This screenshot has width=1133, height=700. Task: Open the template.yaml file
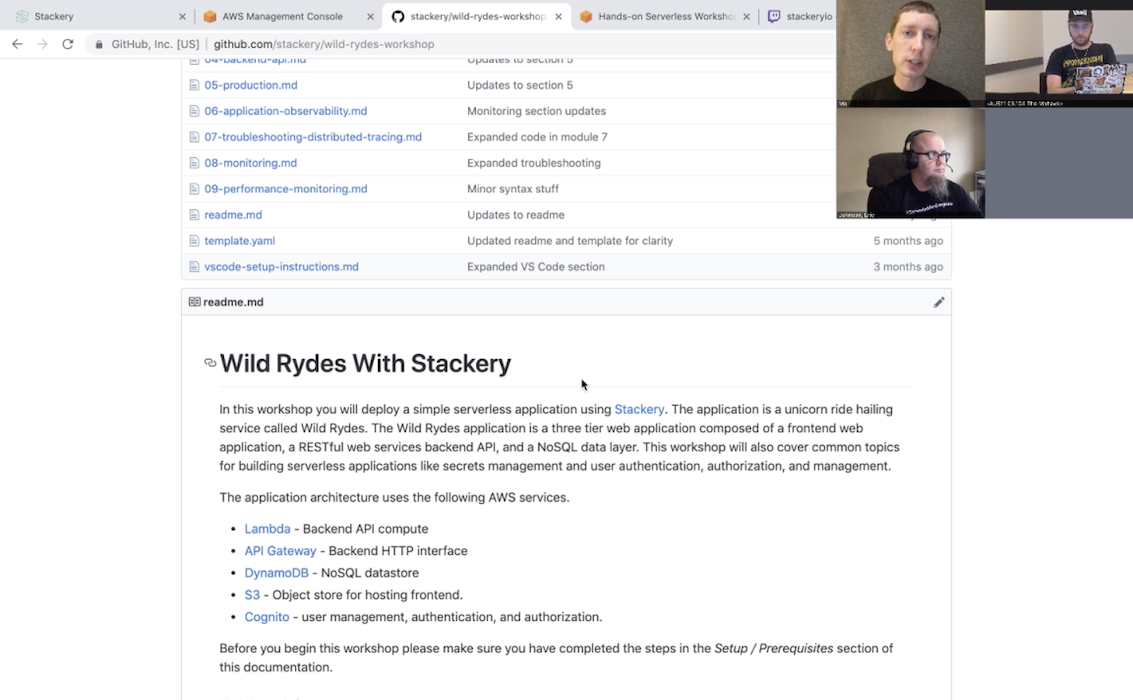click(x=239, y=241)
